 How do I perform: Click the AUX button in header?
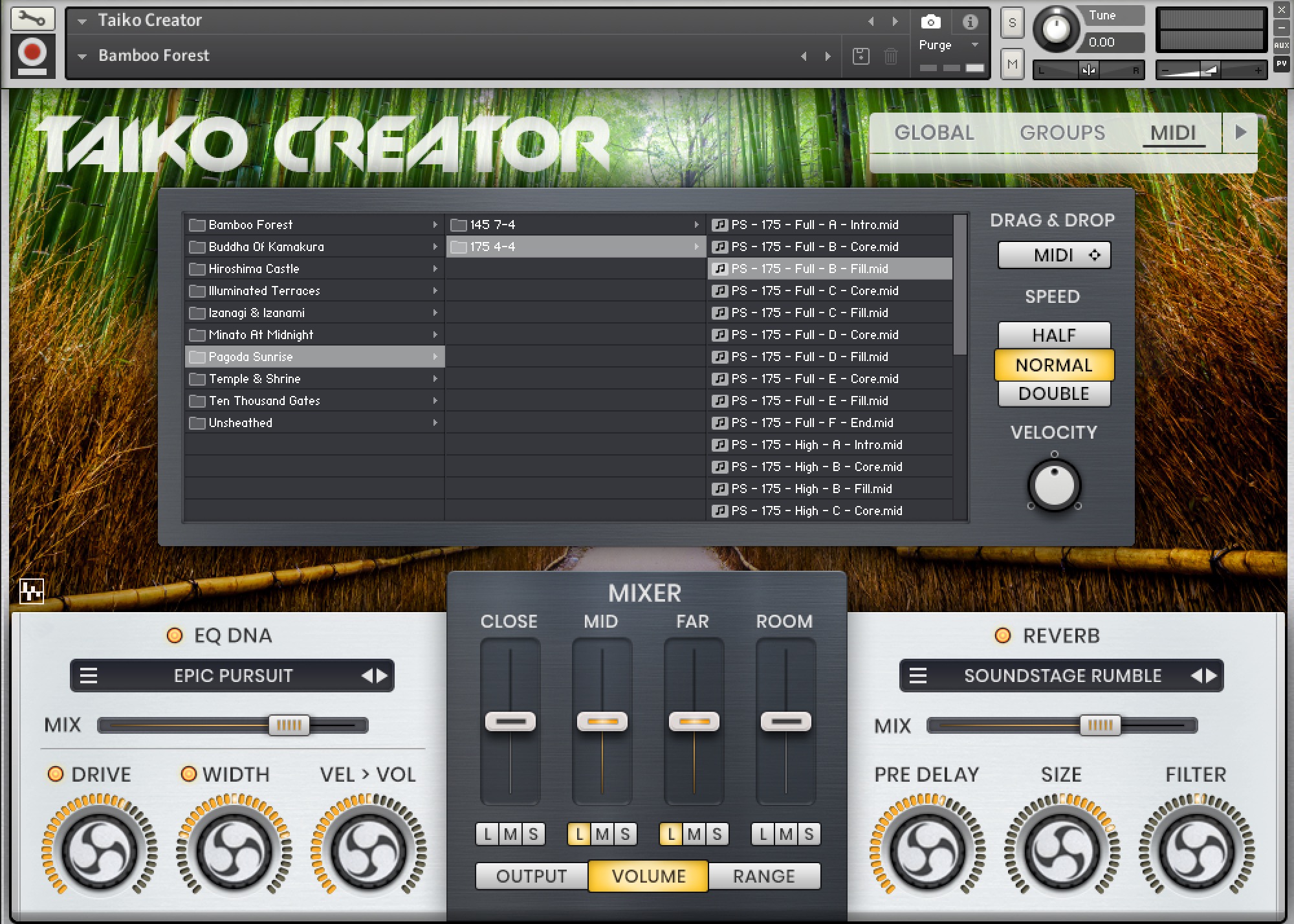tap(1282, 45)
